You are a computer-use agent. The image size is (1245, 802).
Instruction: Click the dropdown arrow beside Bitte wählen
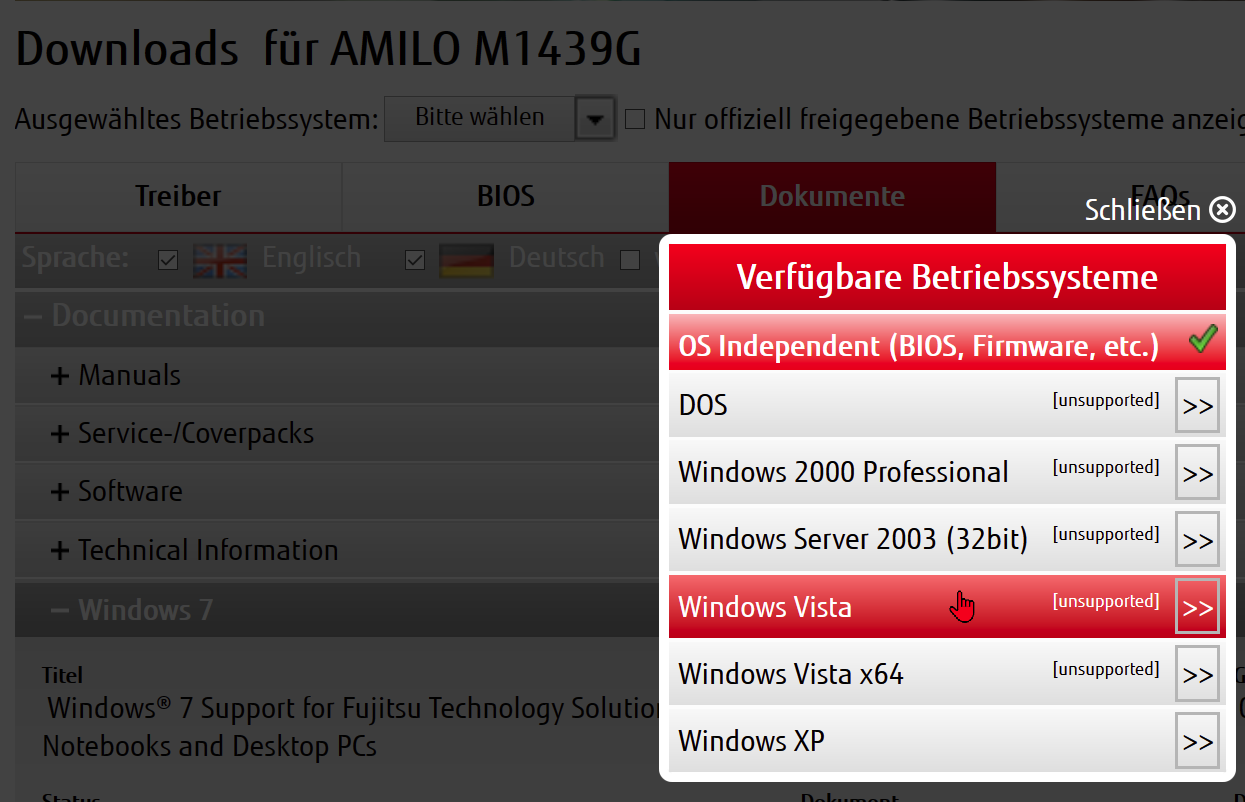[x=595, y=120]
